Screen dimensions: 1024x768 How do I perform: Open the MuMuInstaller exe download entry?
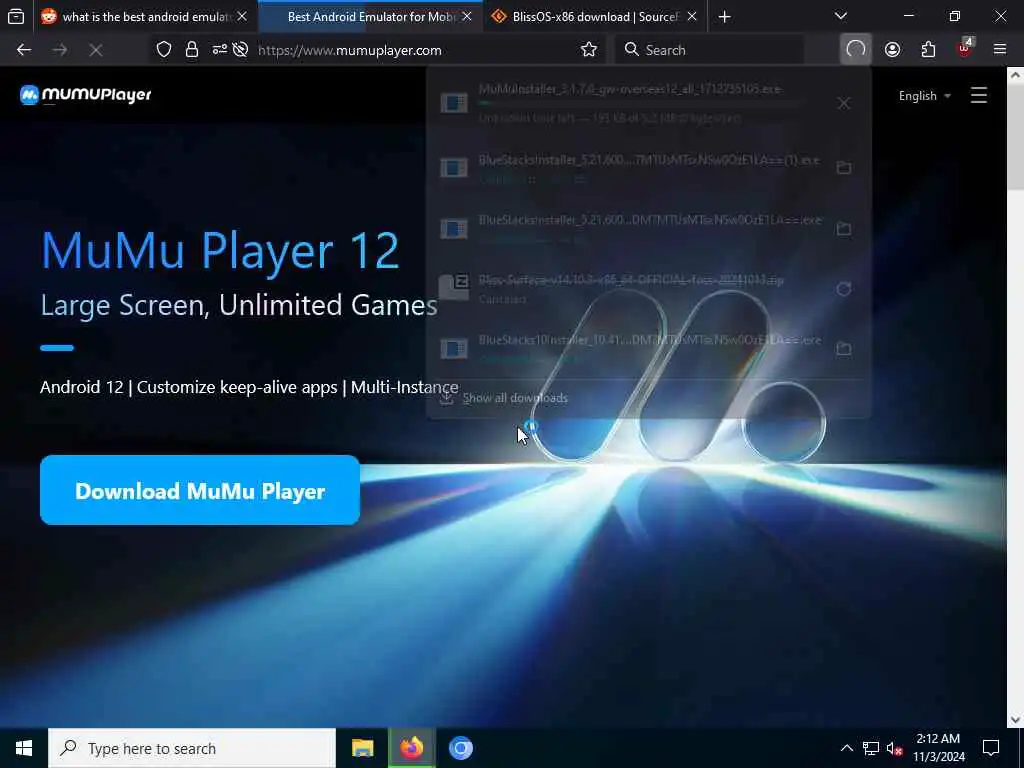(x=632, y=103)
